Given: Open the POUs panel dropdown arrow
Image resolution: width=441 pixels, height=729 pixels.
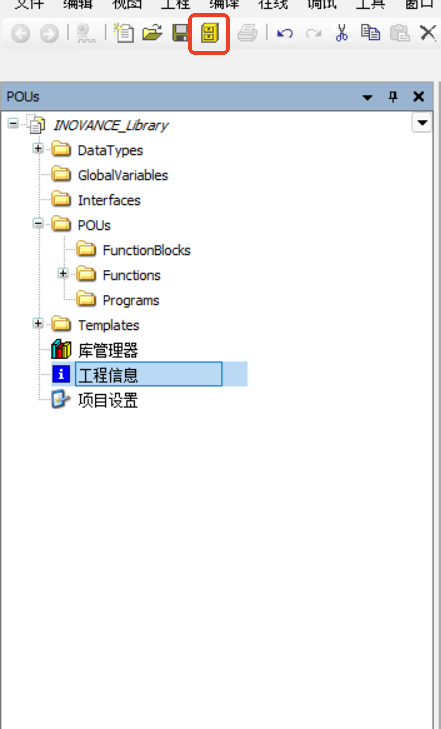Looking at the screenshot, I should point(367,97).
